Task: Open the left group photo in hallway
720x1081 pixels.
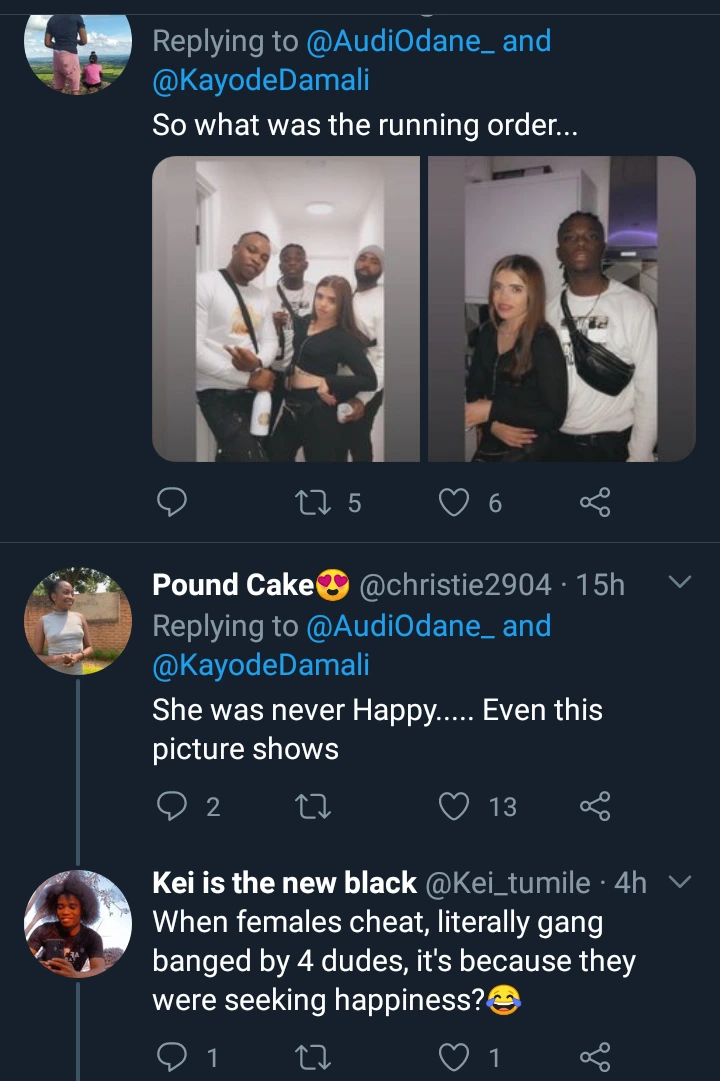Action: pos(286,309)
